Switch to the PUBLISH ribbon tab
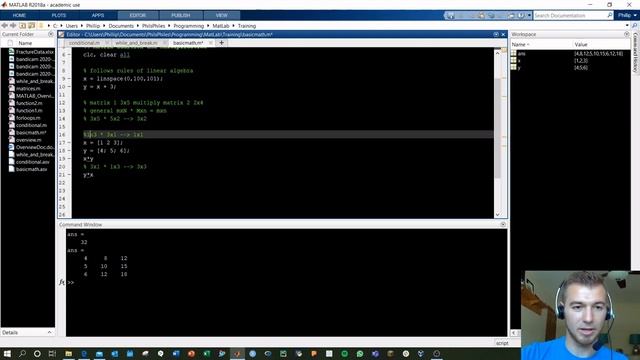This screenshot has height=360, width=640. (180, 16)
